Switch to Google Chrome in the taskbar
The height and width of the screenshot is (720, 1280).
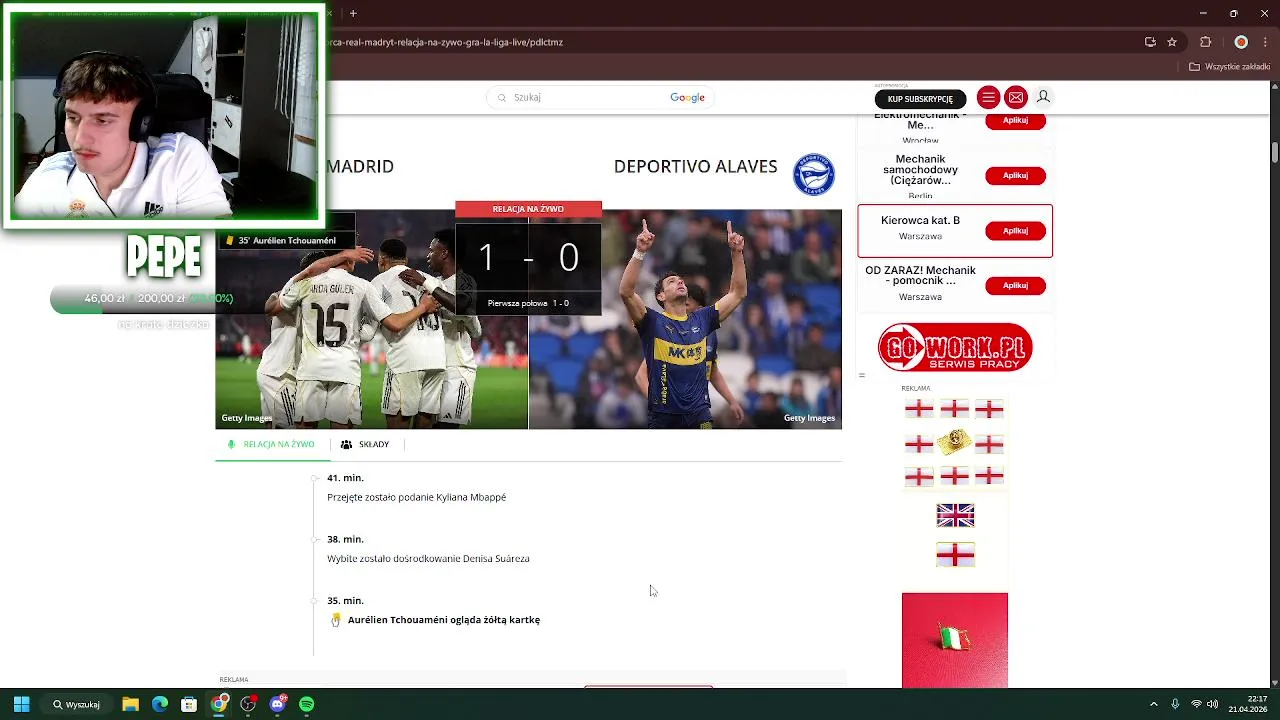[x=219, y=704]
